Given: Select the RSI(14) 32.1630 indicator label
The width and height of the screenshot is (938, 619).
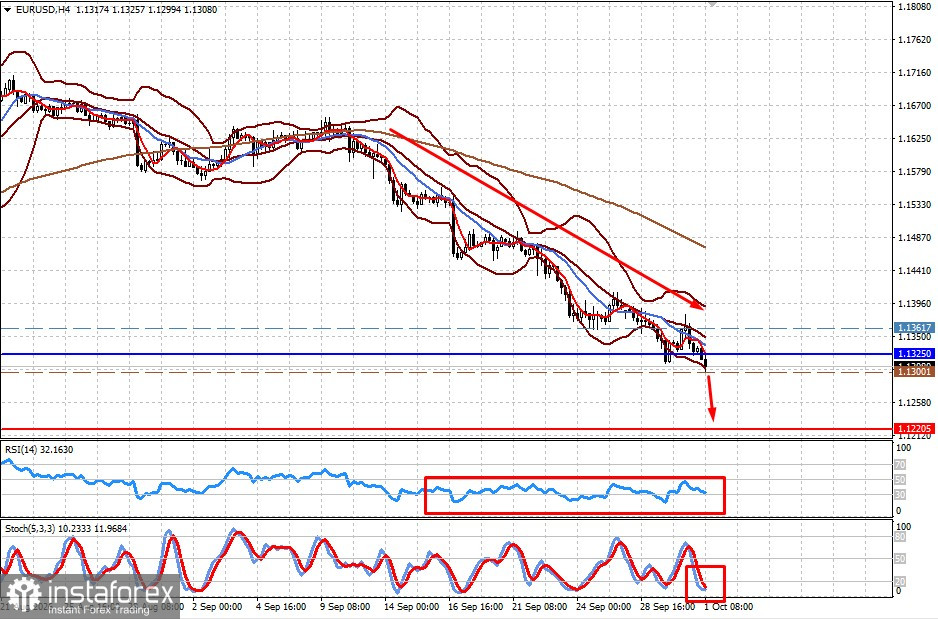Looking at the screenshot, I should pyautogui.click(x=39, y=449).
